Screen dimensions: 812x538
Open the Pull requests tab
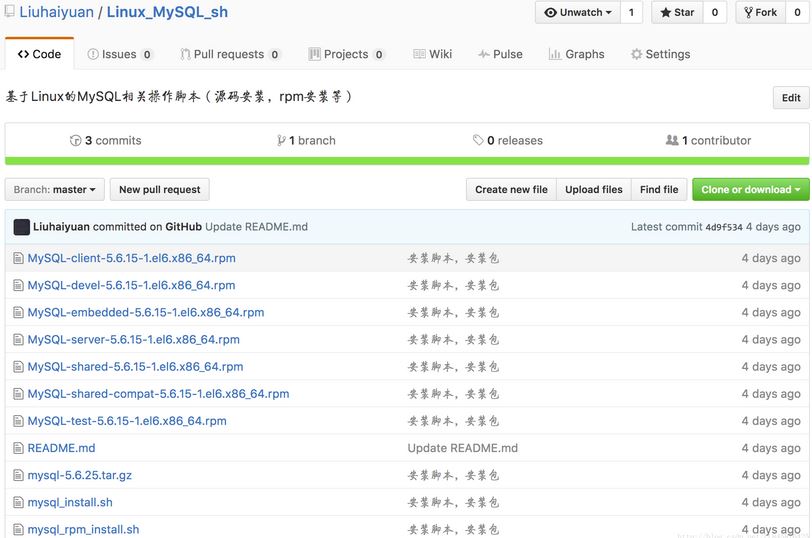(230, 54)
